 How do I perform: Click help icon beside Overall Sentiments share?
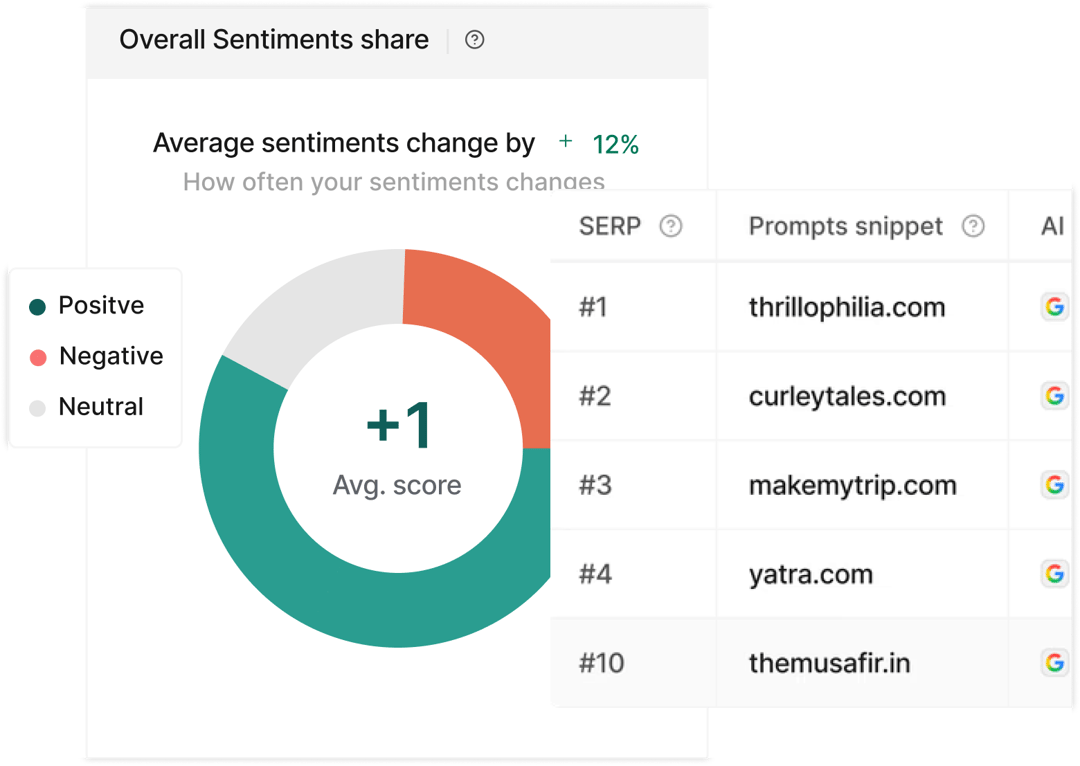point(475,40)
